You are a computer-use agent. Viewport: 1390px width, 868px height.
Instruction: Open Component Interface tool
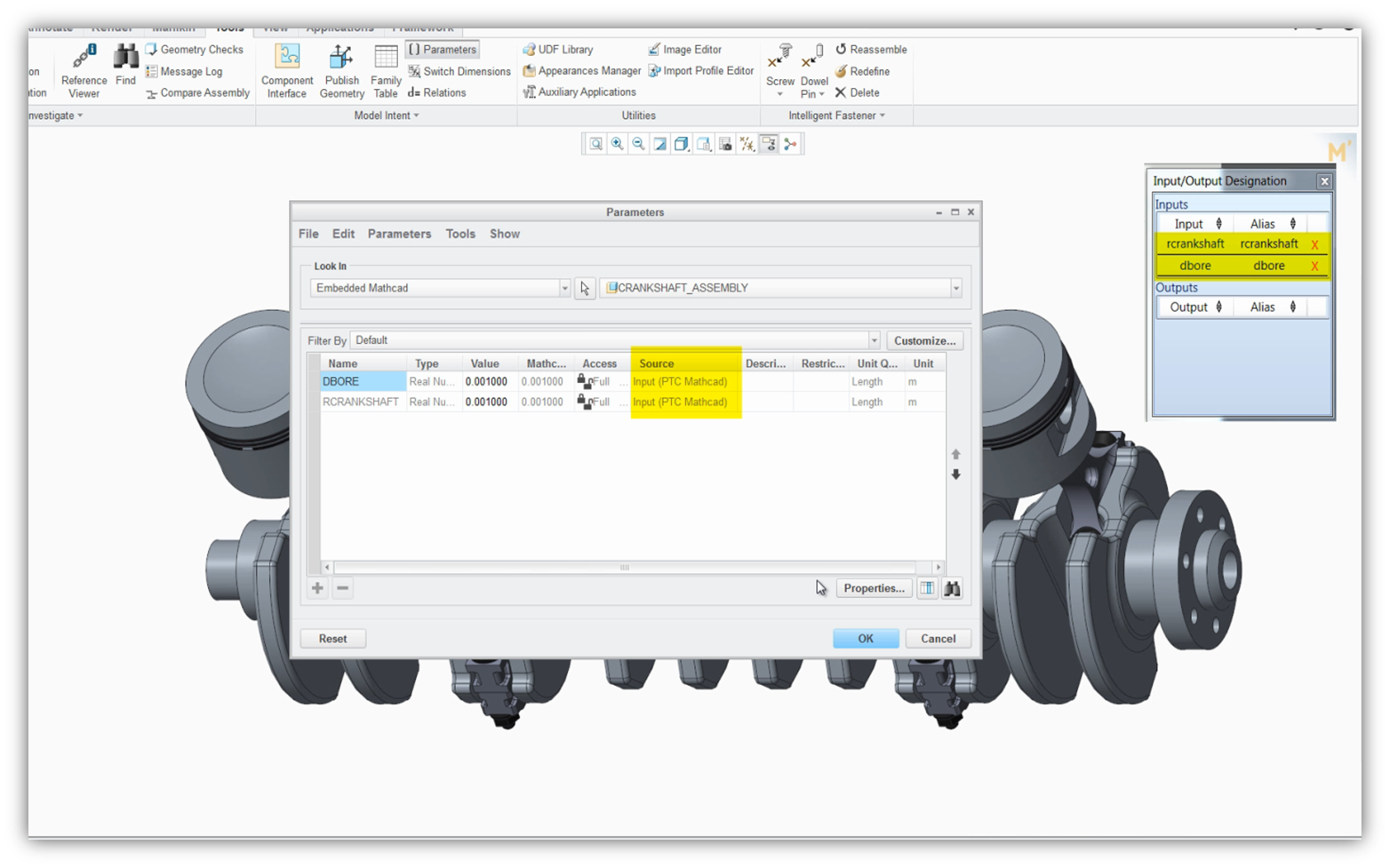click(x=287, y=70)
